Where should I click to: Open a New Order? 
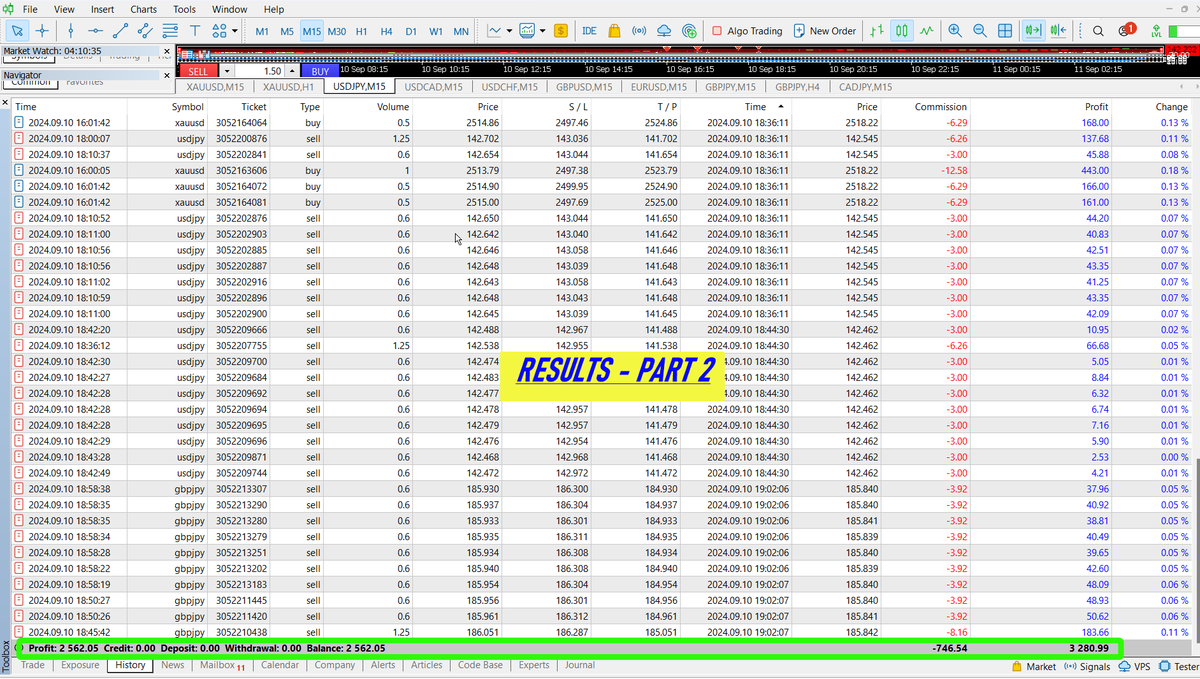tap(824, 31)
